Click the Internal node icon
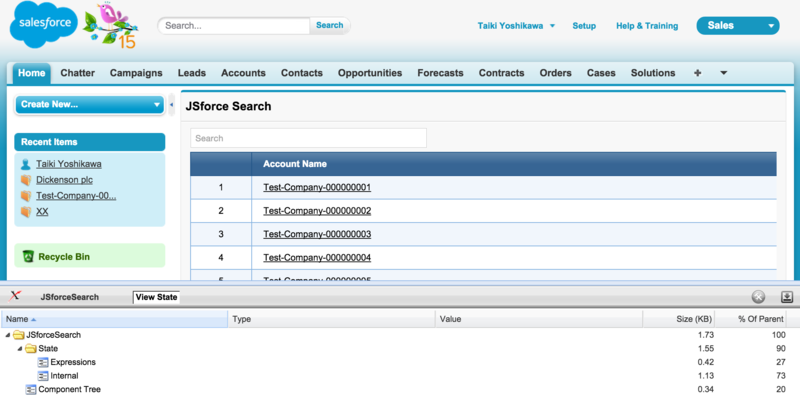Image resolution: width=800 pixels, height=405 pixels. pos(43,376)
